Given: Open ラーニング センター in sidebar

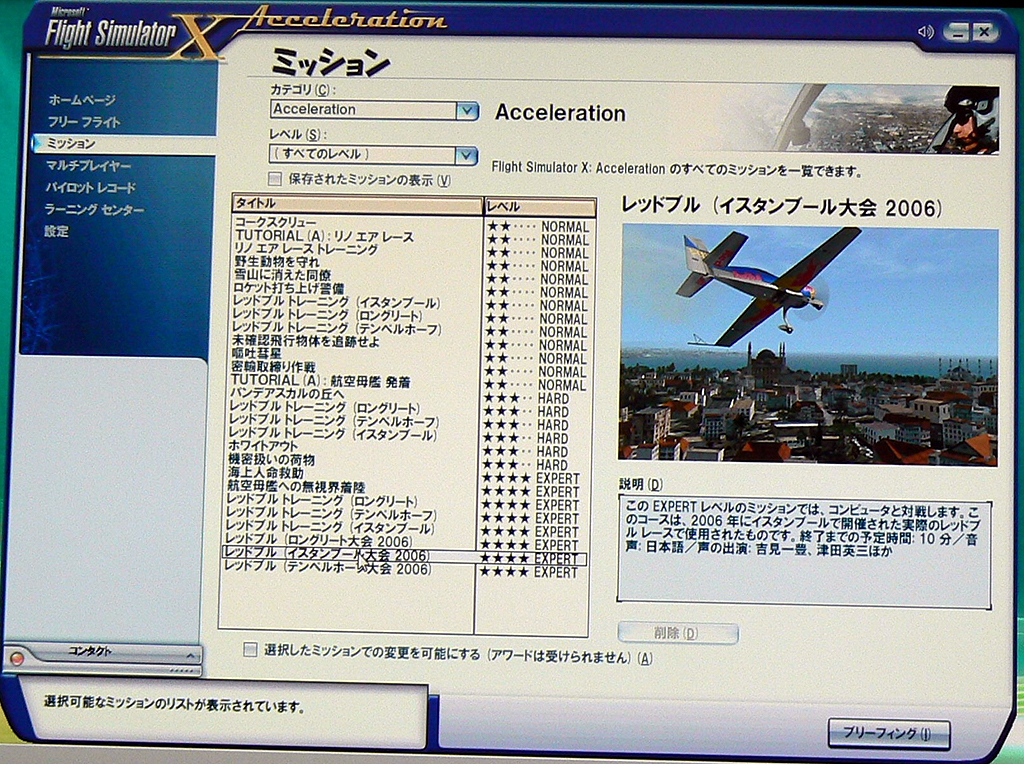Looking at the screenshot, I should point(94,210).
